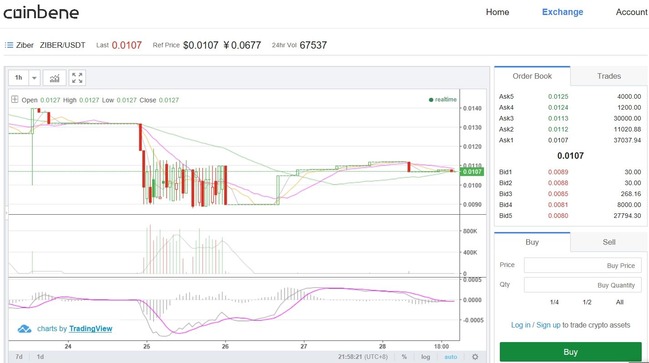649x363 pixels.
Task: Set chart range to 7d
Action: pyautogui.click(x=19, y=357)
